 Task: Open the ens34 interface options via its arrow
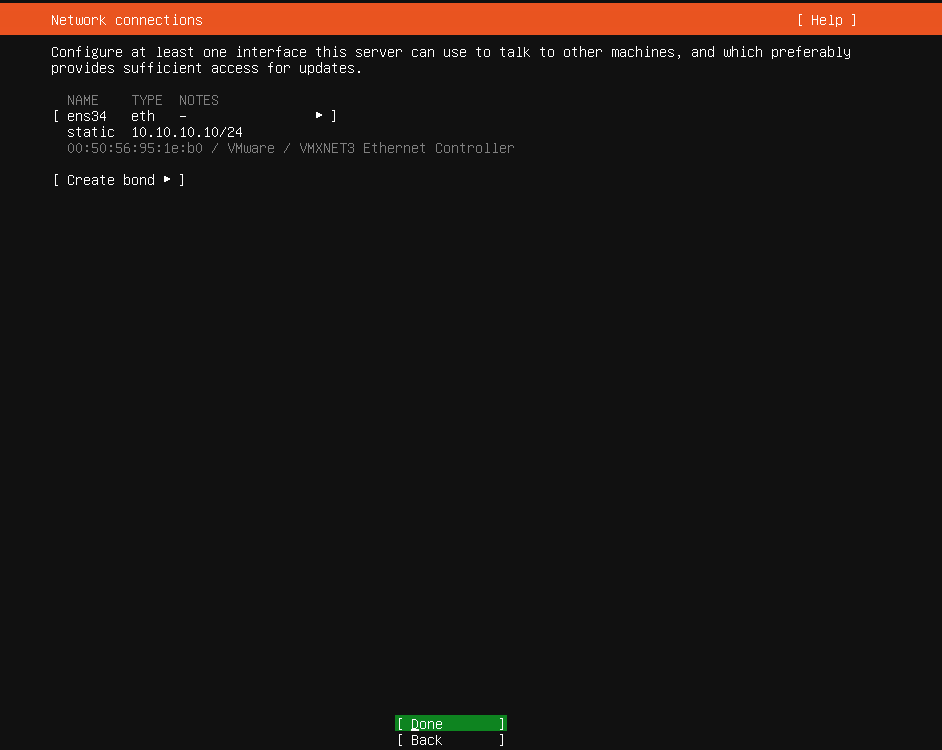tap(318, 116)
